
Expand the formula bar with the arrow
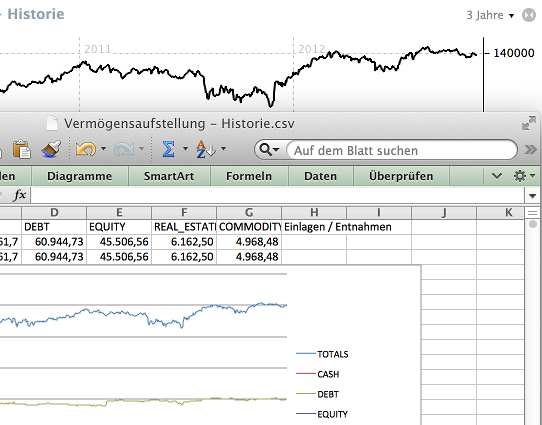tap(533, 196)
